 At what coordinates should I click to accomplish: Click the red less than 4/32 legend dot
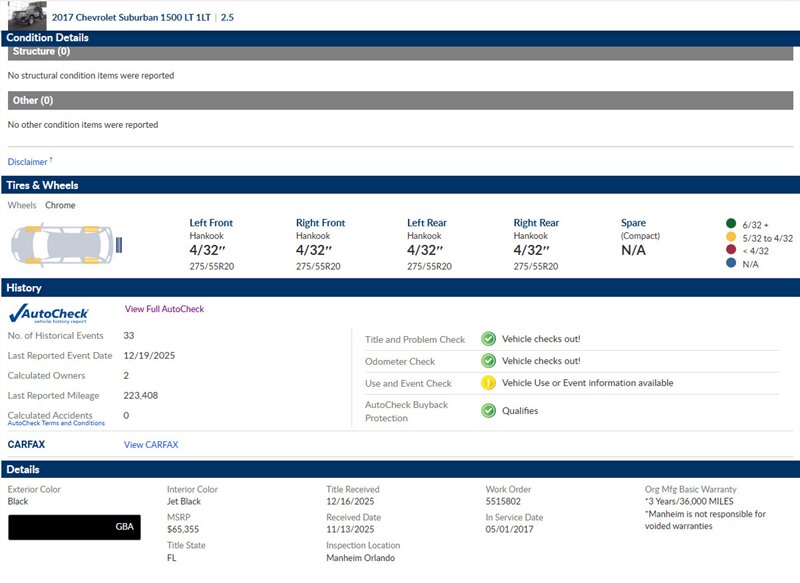click(731, 251)
